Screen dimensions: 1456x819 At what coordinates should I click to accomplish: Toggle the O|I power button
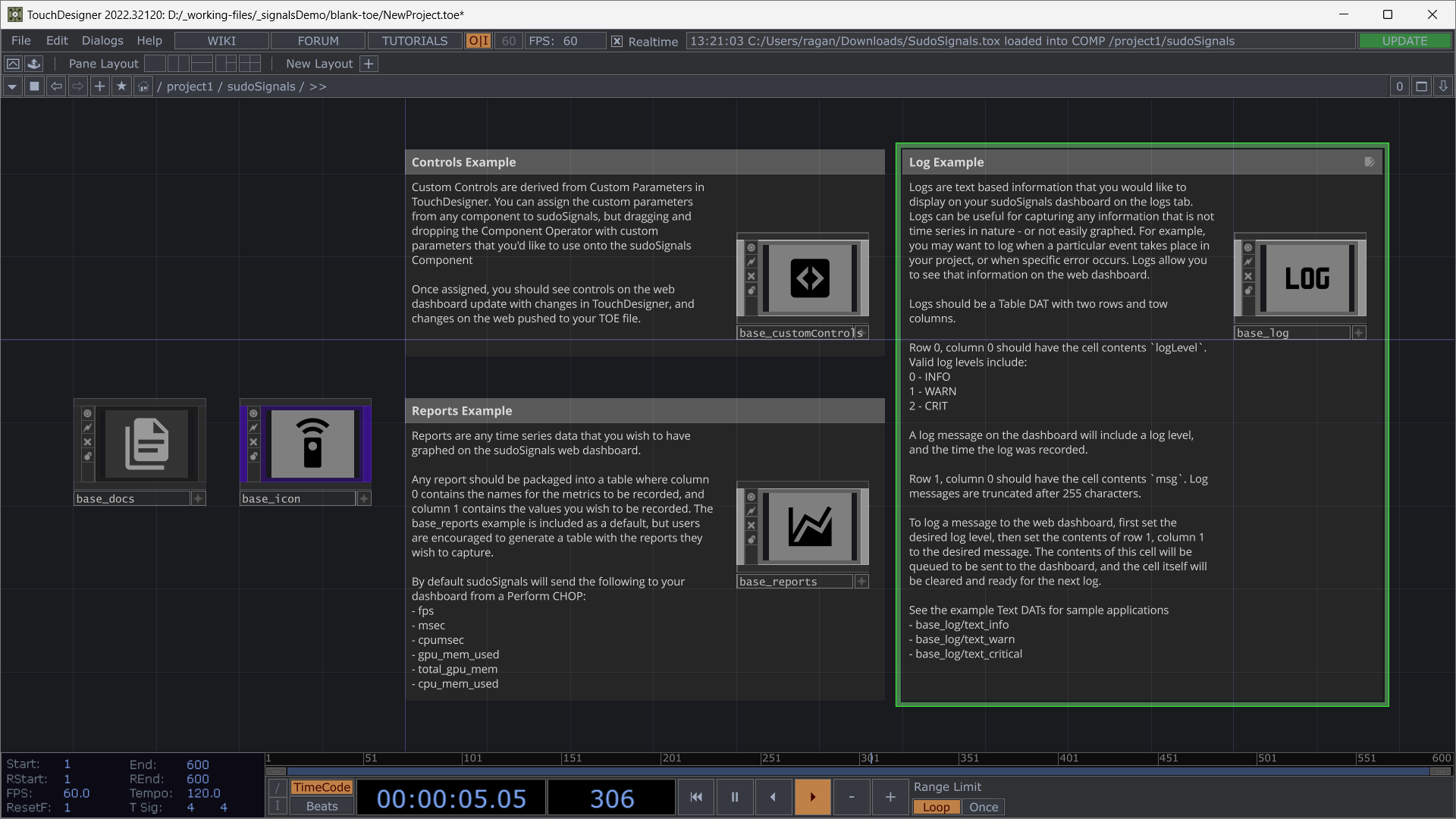[479, 41]
